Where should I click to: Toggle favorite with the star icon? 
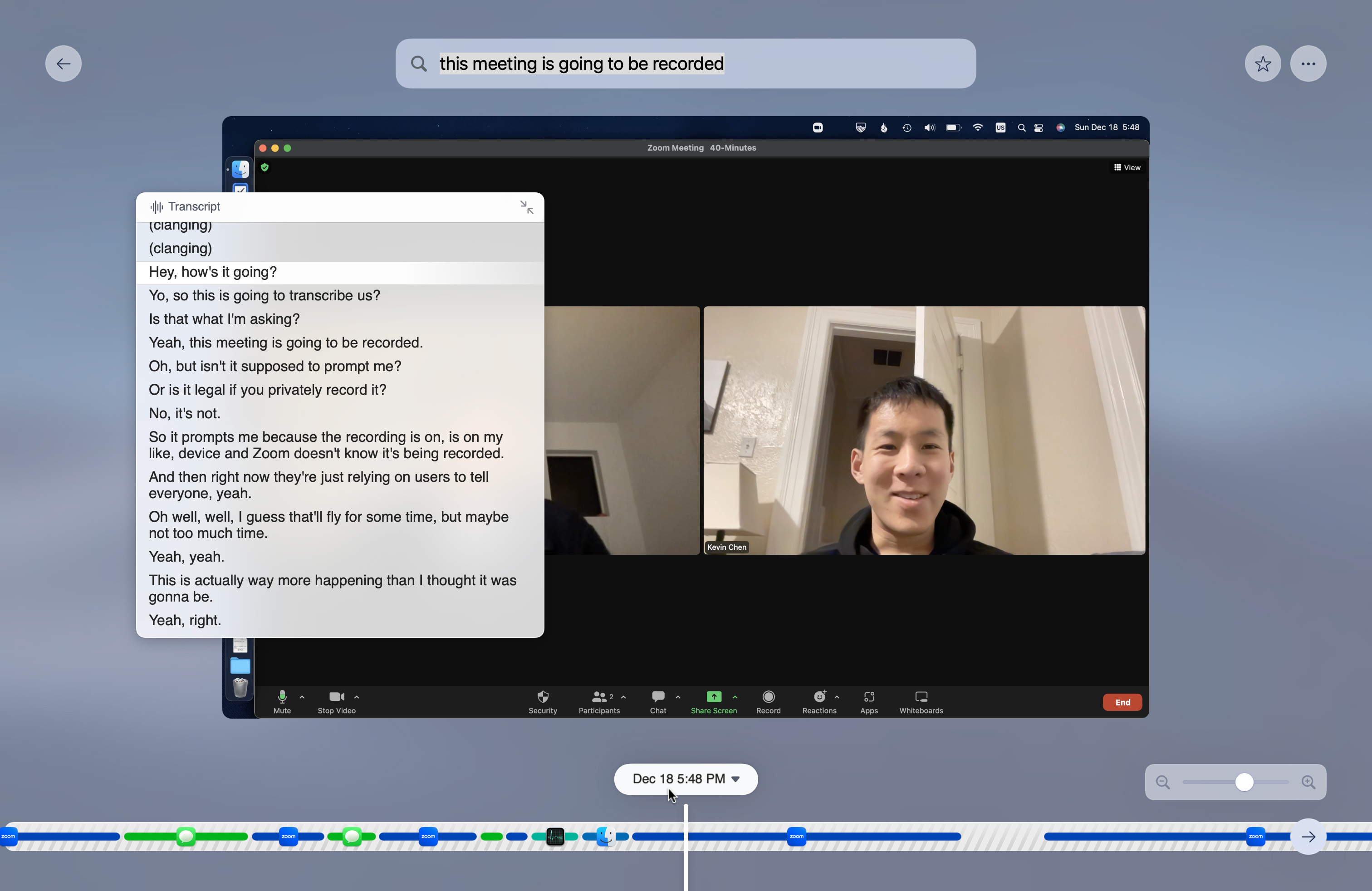pyautogui.click(x=1263, y=64)
